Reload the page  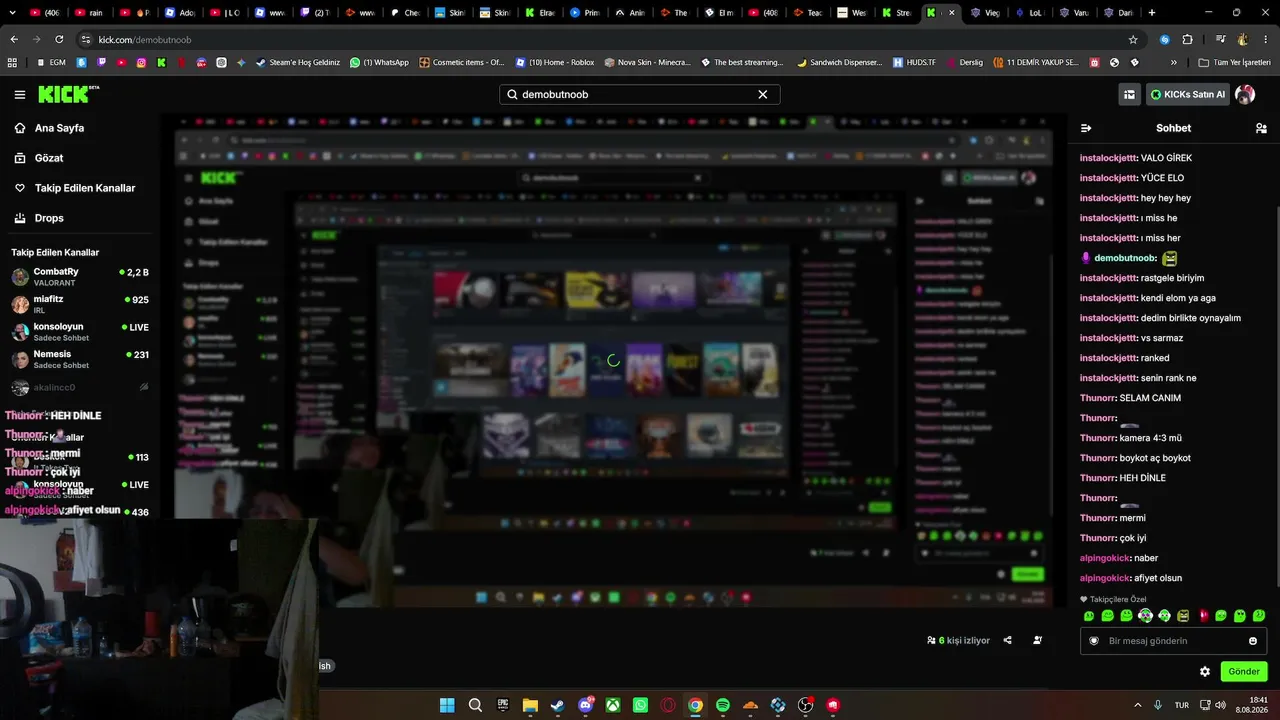coord(59,39)
